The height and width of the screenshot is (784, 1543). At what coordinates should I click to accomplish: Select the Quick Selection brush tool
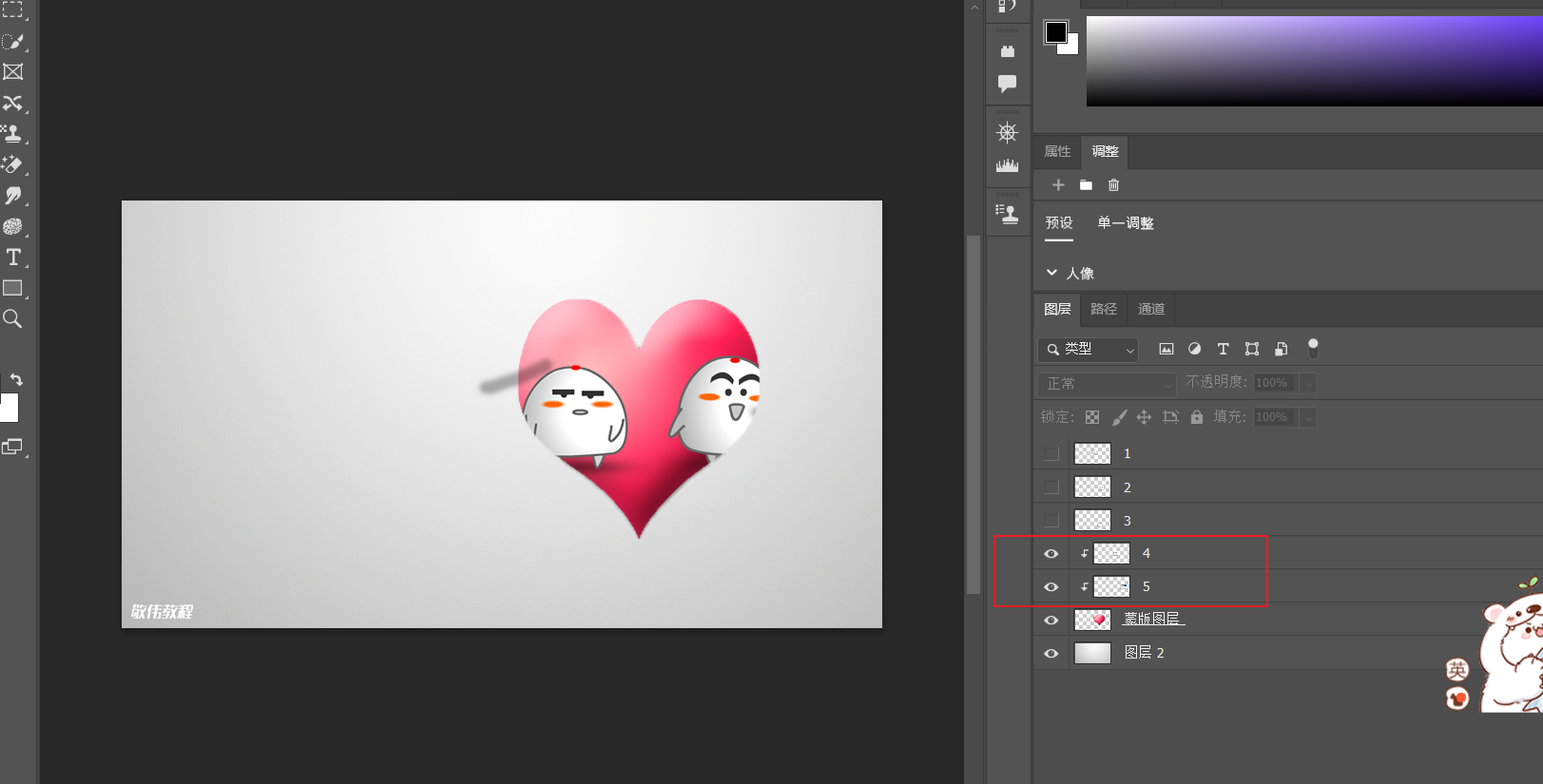tap(12, 42)
